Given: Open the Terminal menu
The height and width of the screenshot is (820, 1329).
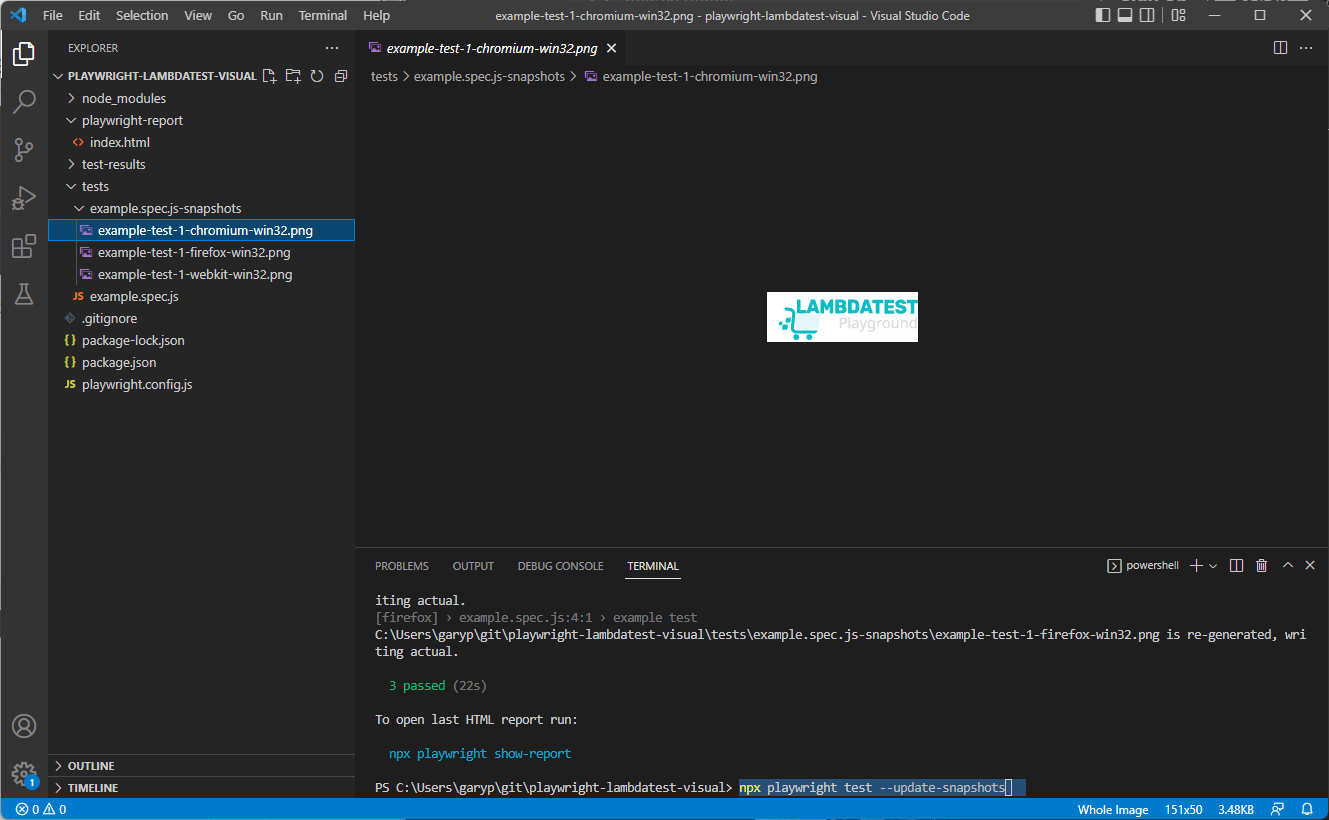Looking at the screenshot, I should point(322,15).
